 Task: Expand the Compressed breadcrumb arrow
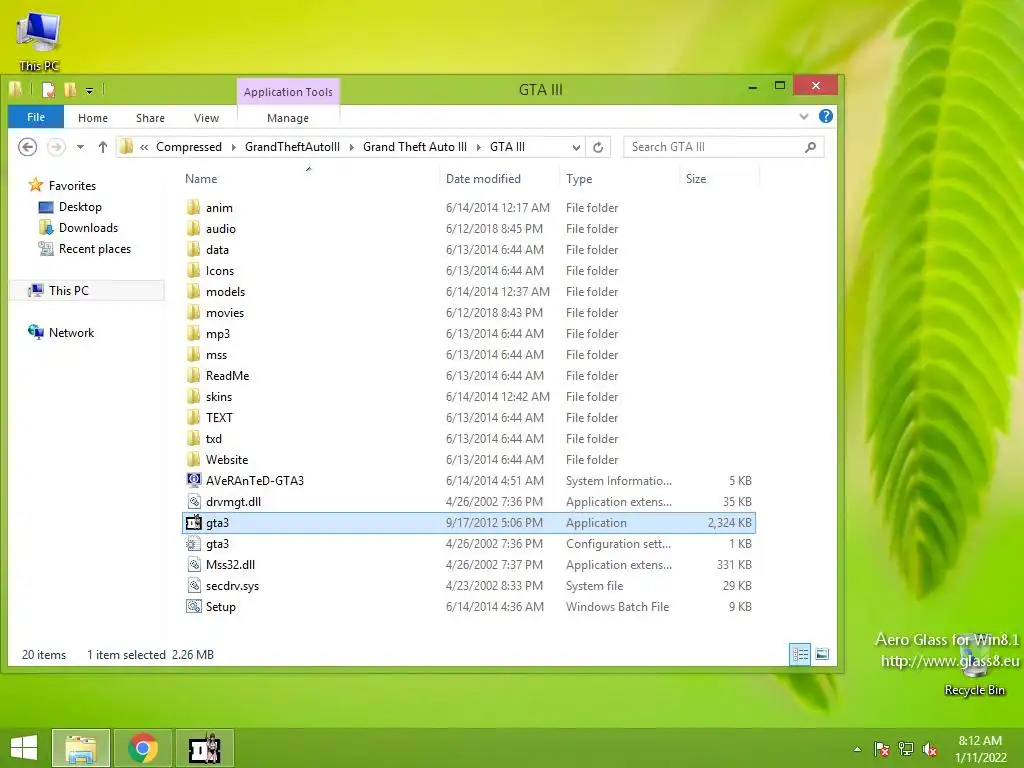click(x=234, y=147)
